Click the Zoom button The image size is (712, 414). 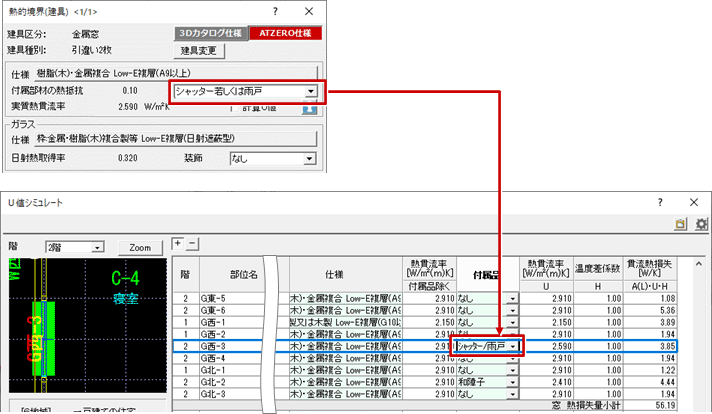140,248
